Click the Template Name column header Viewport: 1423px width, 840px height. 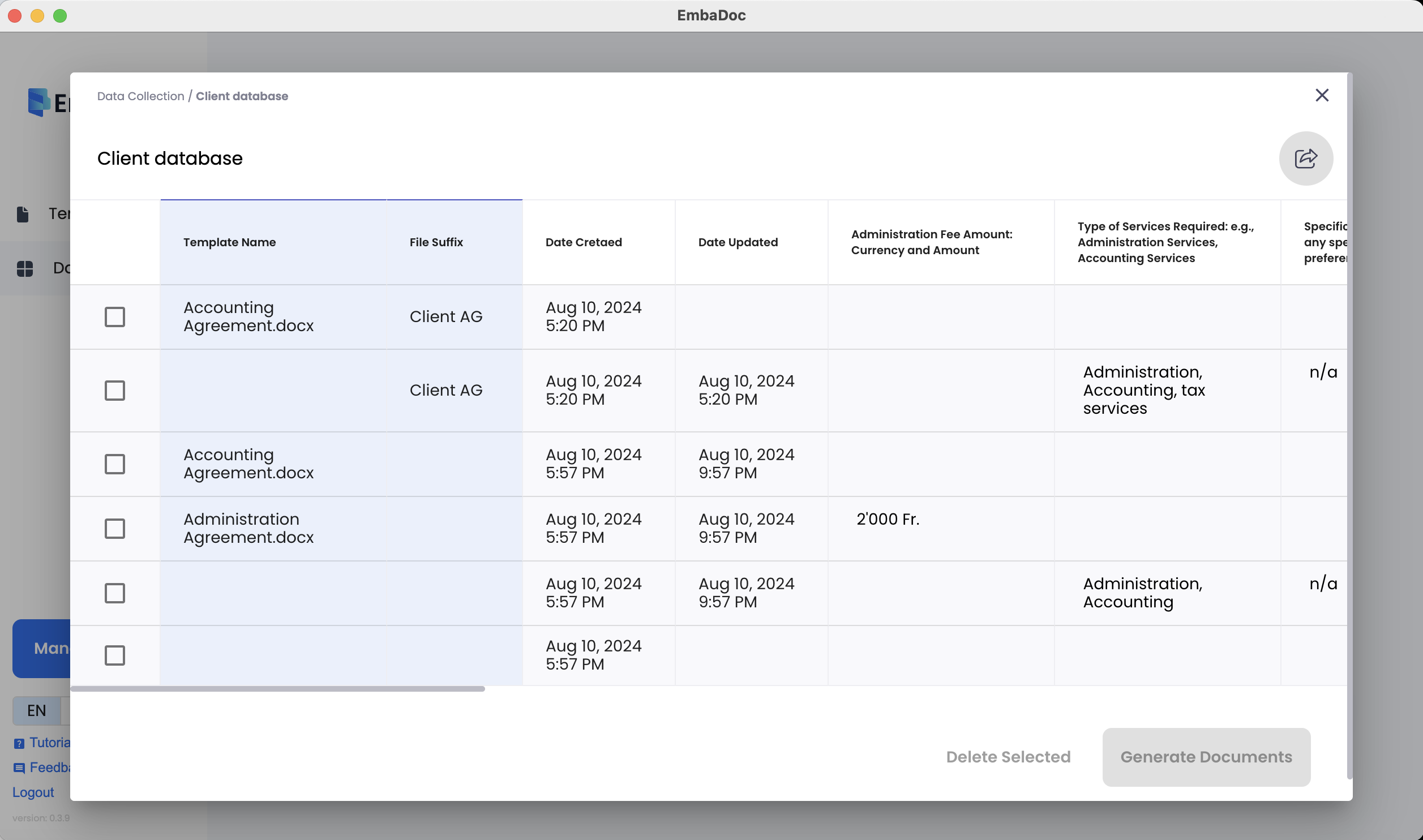[x=229, y=242]
